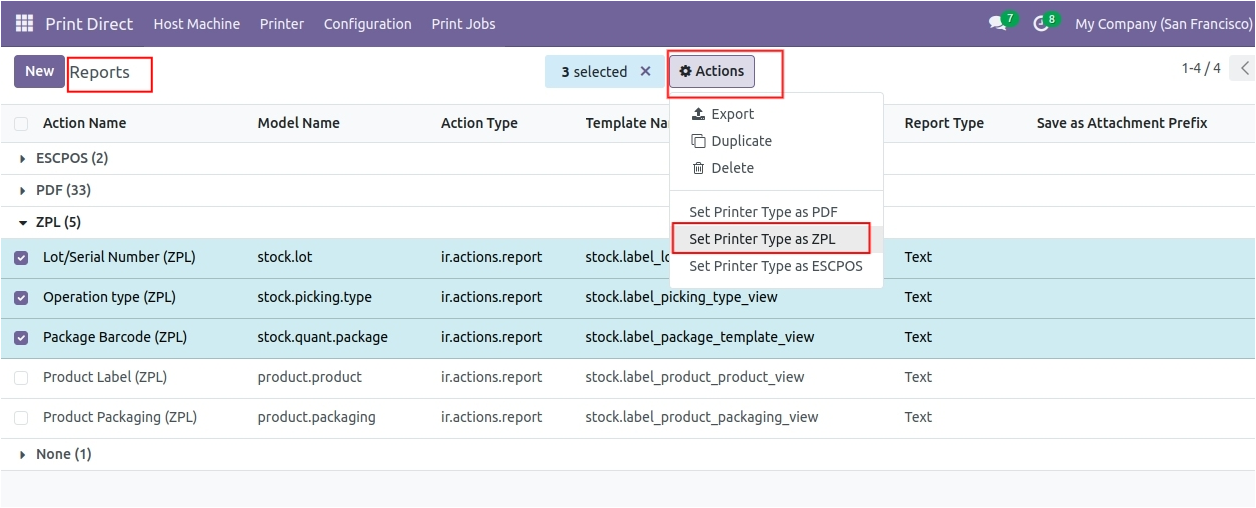The width and height of the screenshot is (1256, 508).
Task: Click the New button
Action: click(x=40, y=71)
